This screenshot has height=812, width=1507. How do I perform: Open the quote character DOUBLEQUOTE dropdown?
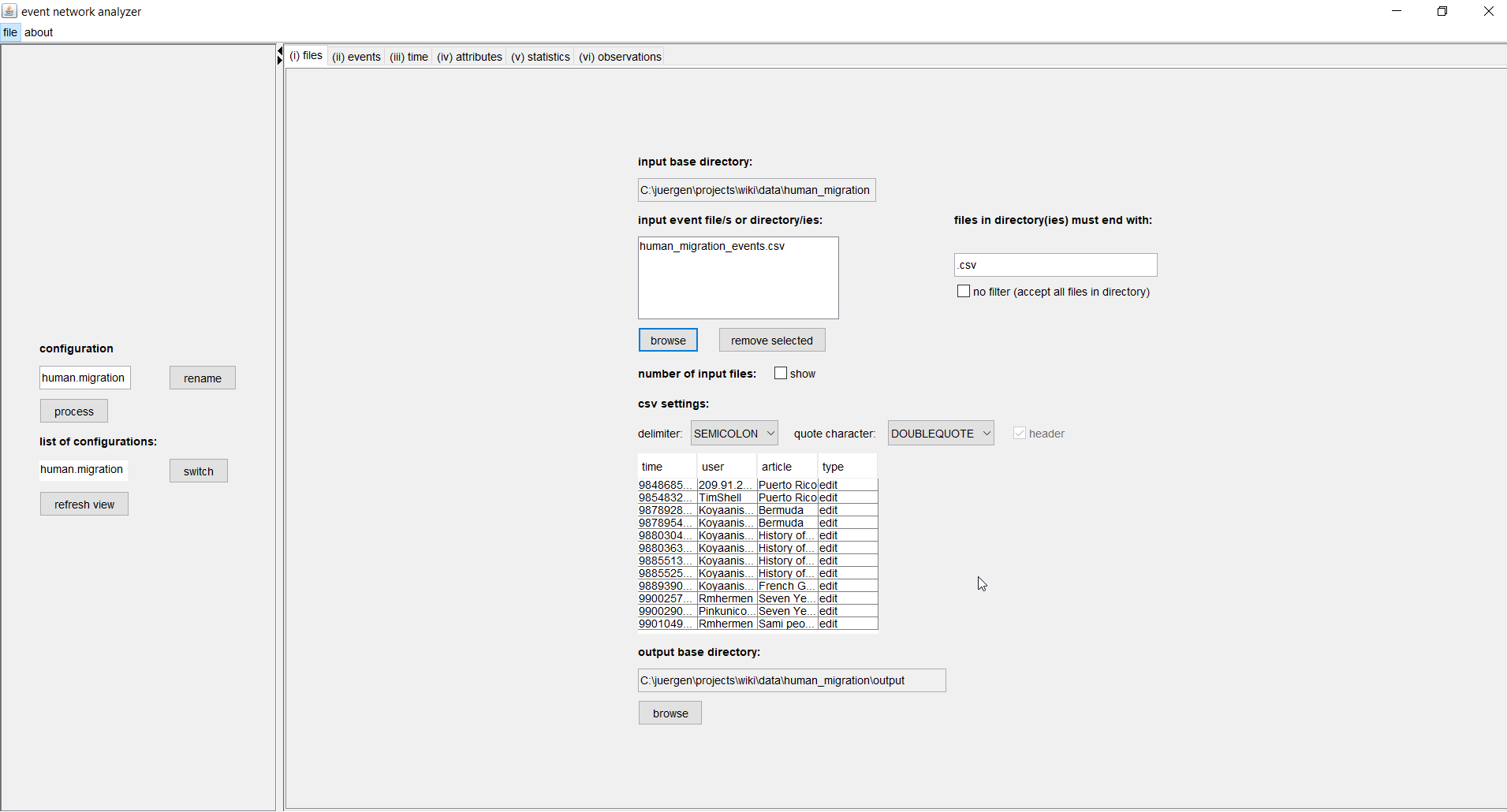(940, 434)
